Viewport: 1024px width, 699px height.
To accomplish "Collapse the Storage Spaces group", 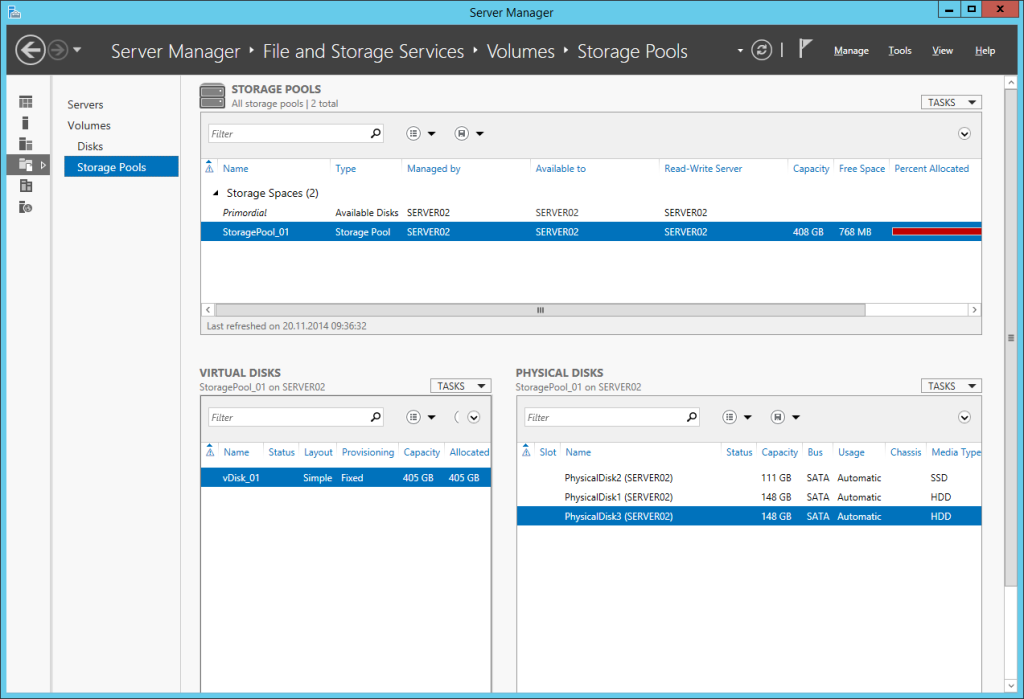I will (214, 191).
